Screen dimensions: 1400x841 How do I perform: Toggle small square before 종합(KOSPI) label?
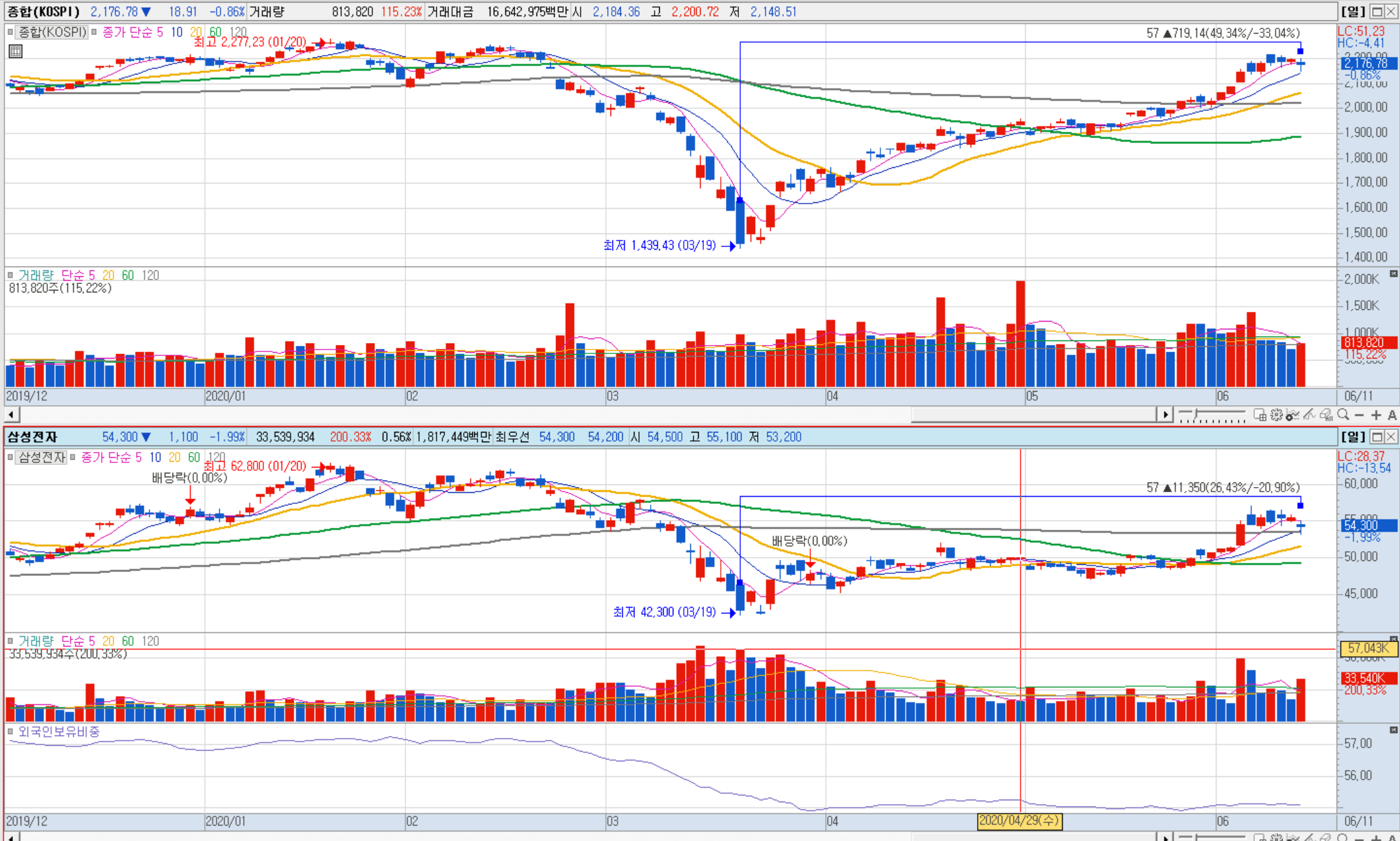click(10, 32)
